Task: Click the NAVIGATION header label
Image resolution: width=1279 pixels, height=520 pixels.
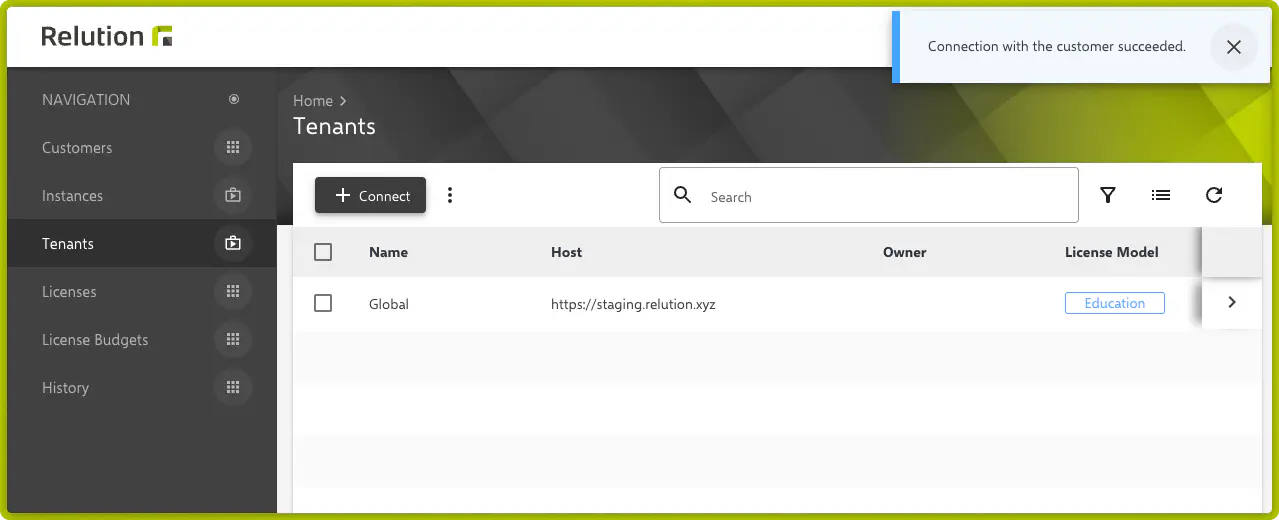Action: [x=86, y=100]
